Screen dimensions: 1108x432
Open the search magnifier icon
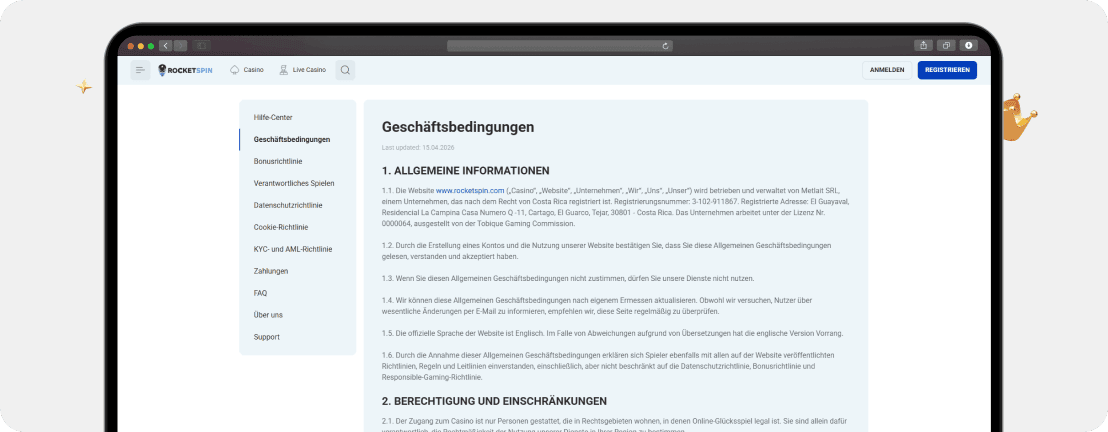tap(345, 70)
